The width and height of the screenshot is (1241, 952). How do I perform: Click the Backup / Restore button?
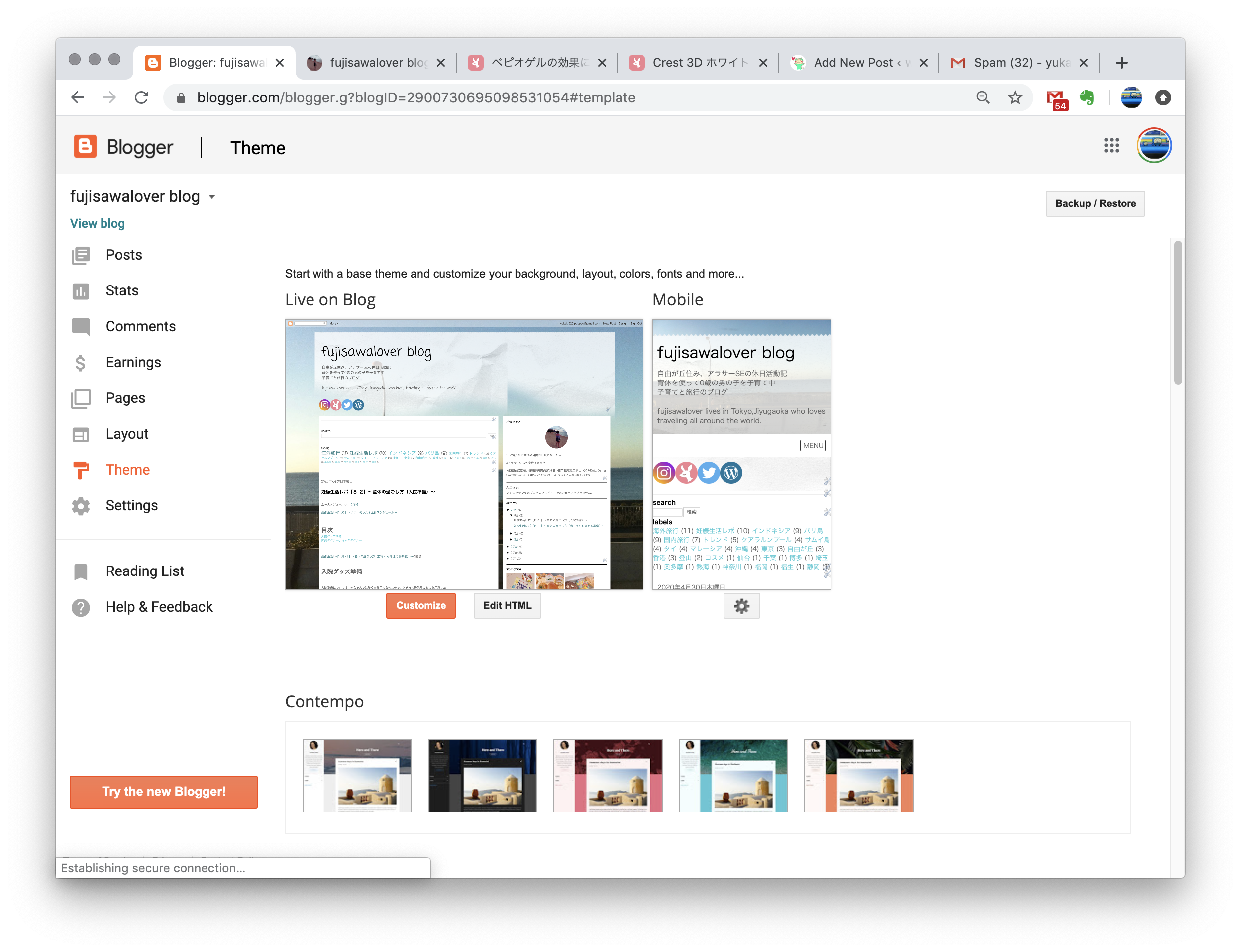(1095, 203)
